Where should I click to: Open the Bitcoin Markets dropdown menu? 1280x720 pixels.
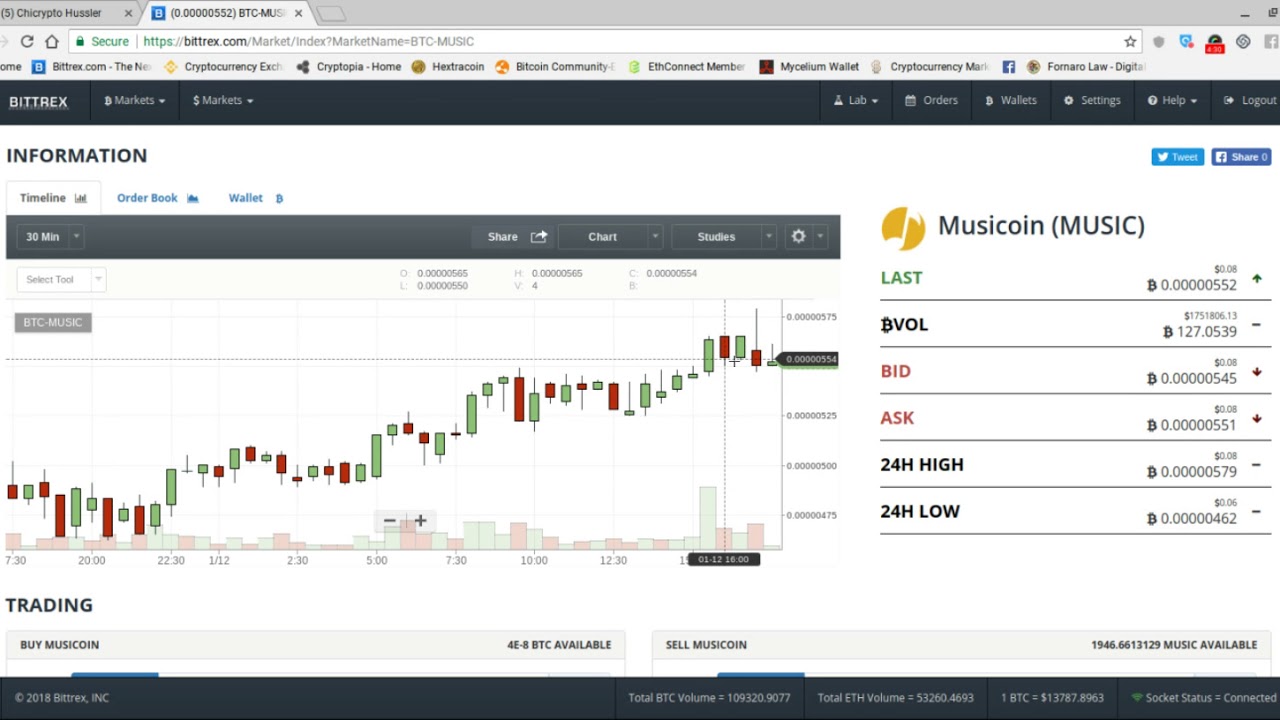coord(134,100)
